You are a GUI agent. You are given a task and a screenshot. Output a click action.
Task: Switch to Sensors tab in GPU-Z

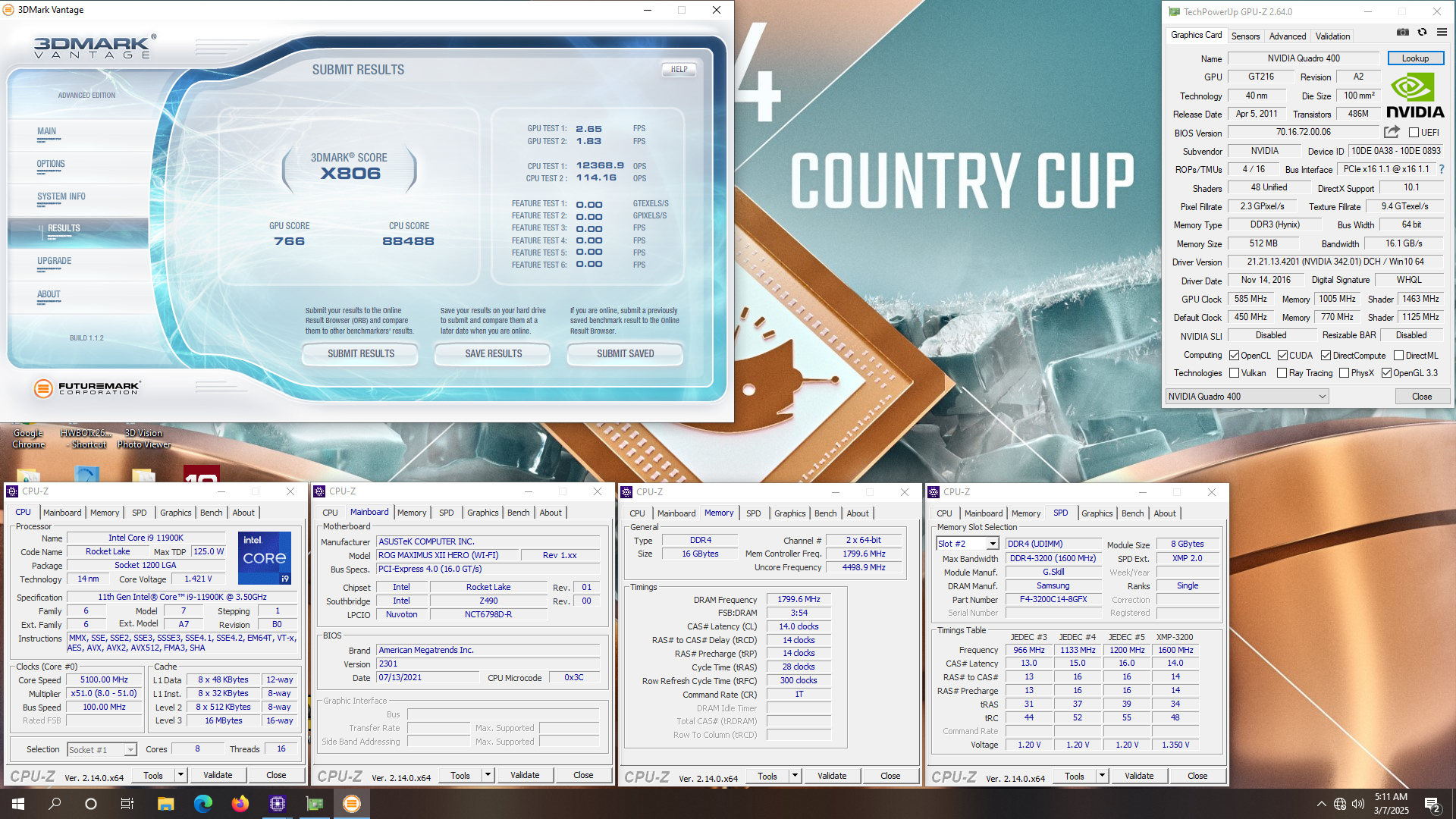click(1245, 36)
